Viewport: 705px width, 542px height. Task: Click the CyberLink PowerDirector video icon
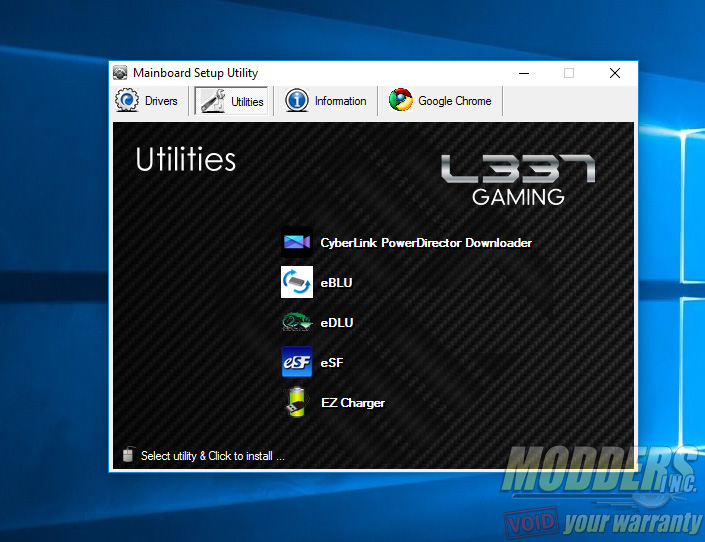click(297, 242)
